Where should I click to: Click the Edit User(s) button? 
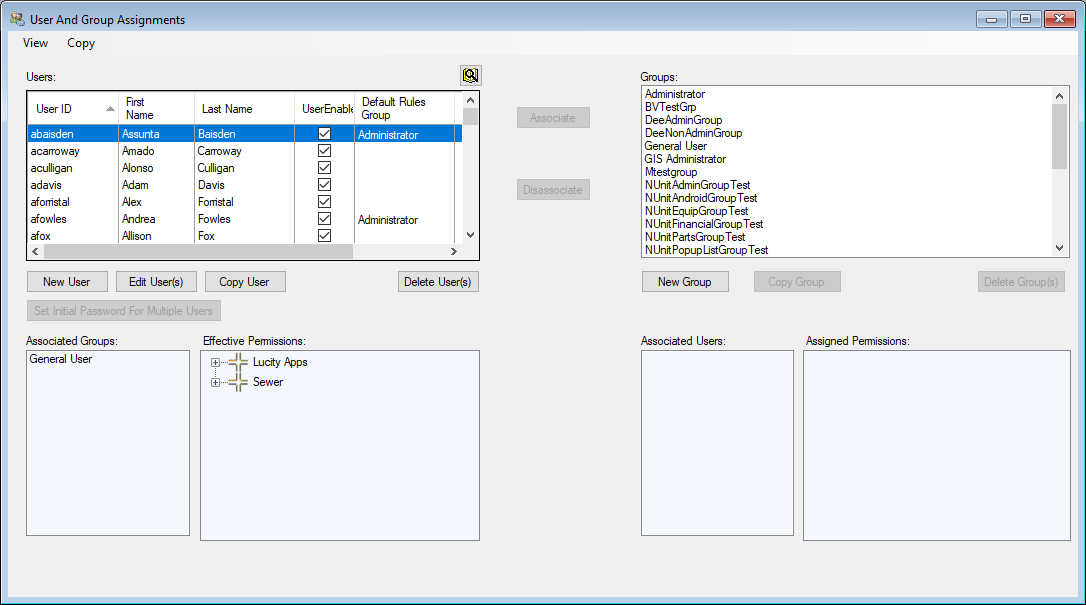pos(155,281)
